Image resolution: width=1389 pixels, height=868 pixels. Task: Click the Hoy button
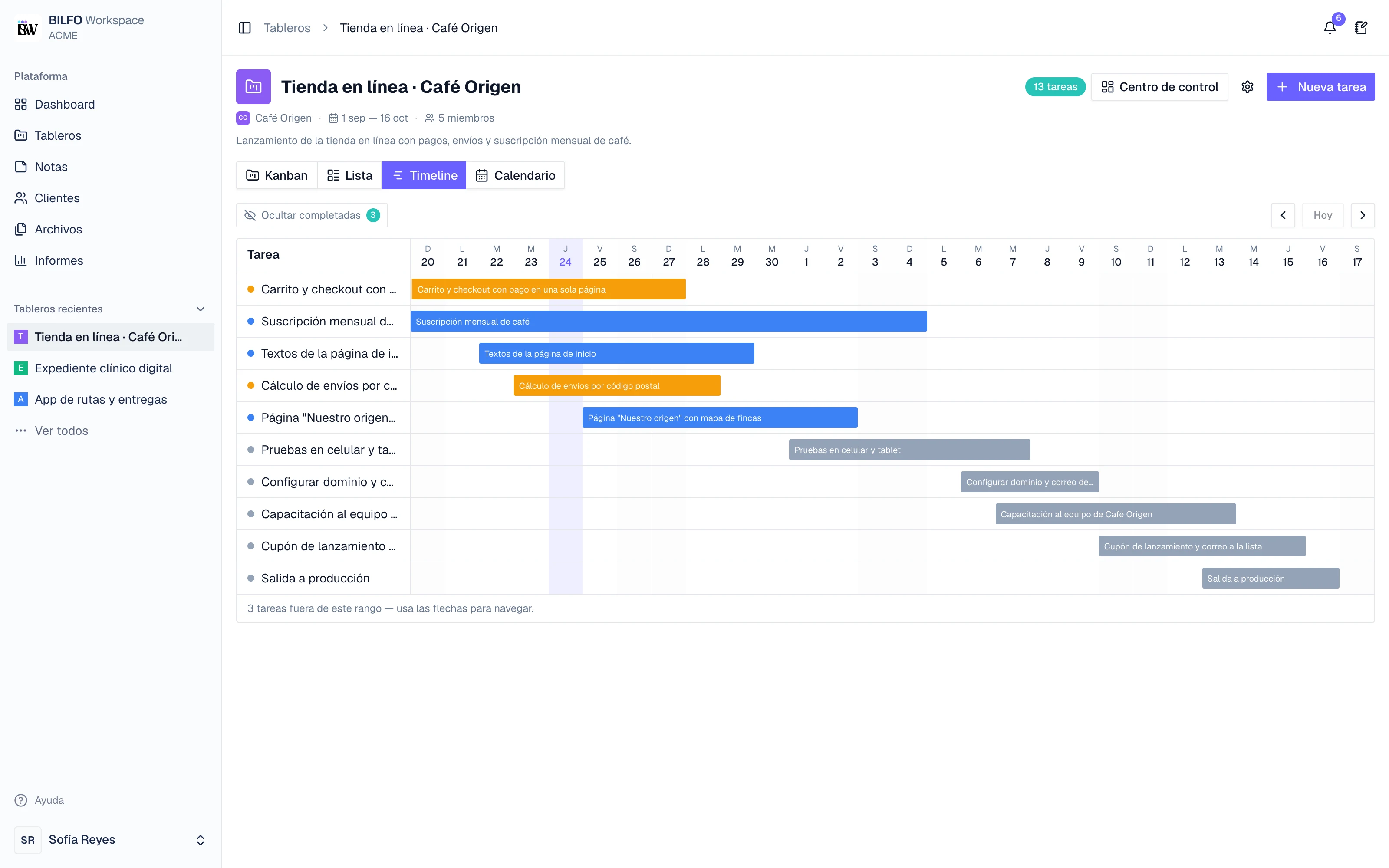click(1323, 215)
